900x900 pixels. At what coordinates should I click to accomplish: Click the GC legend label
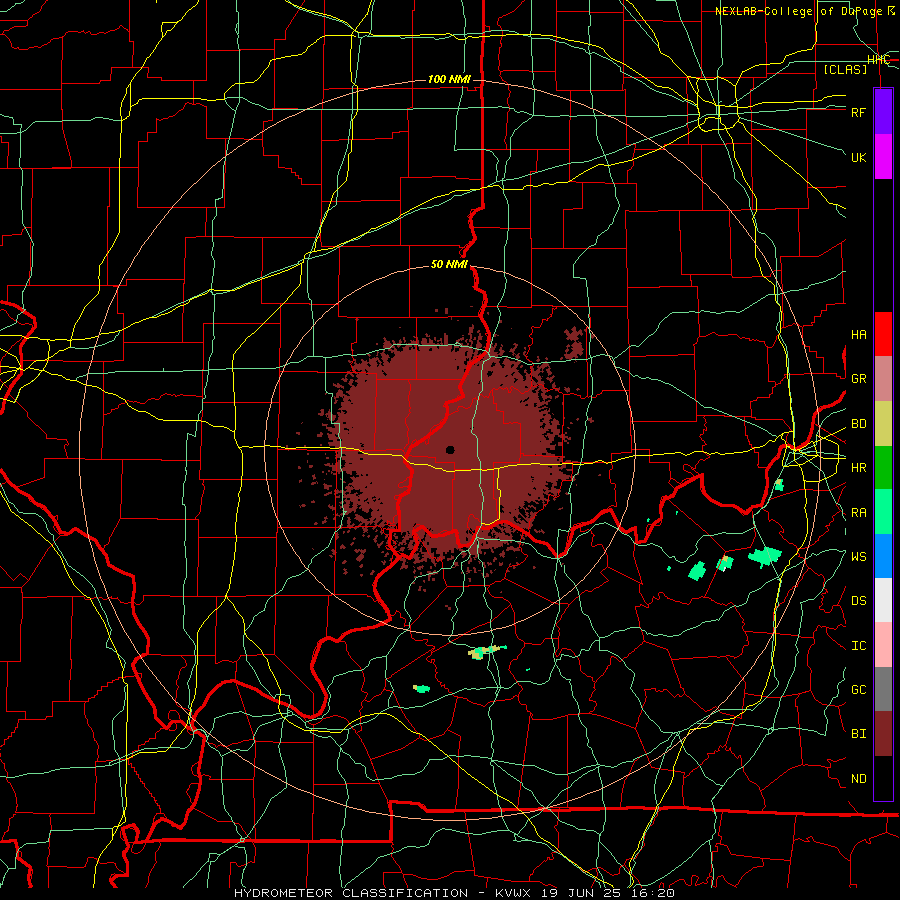click(x=859, y=690)
